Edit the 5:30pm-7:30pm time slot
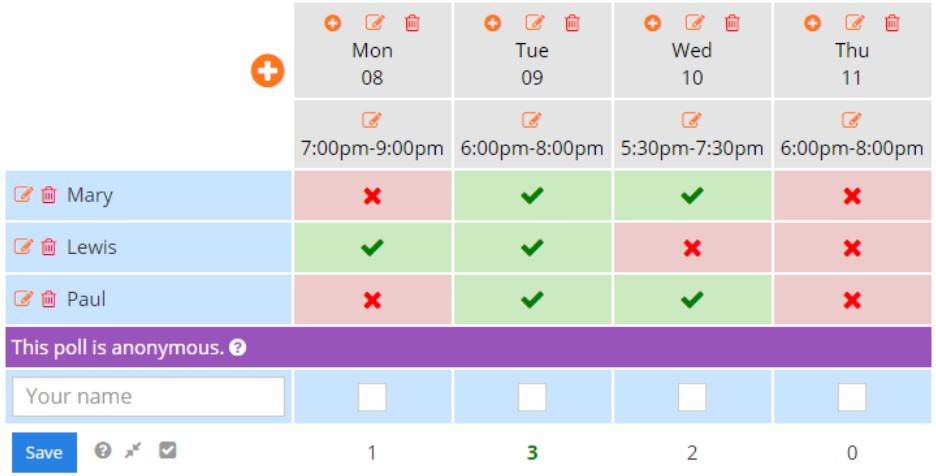The width and height of the screenshot is (936, 476). 691,120
